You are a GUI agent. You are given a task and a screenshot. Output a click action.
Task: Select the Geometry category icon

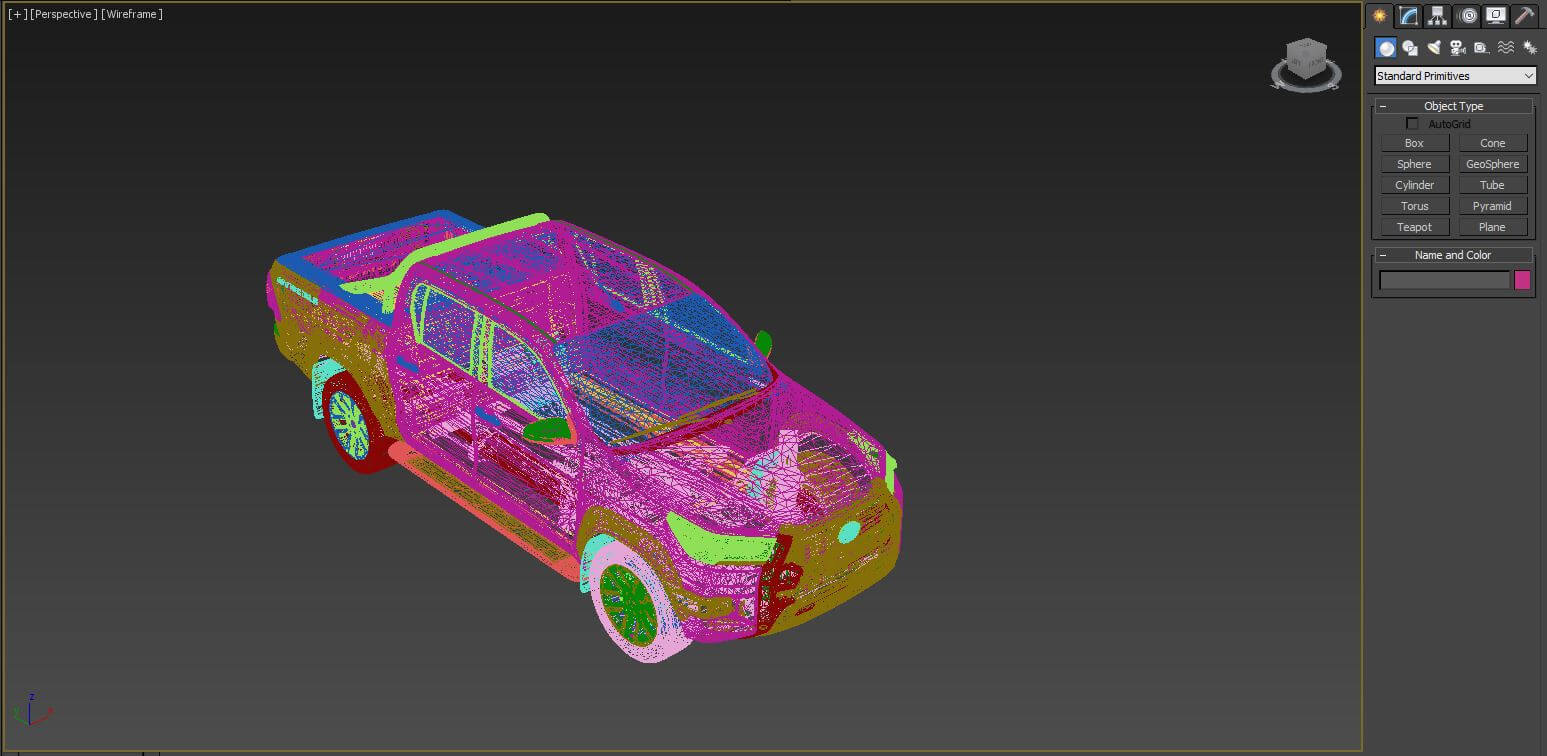(1386, 47)
